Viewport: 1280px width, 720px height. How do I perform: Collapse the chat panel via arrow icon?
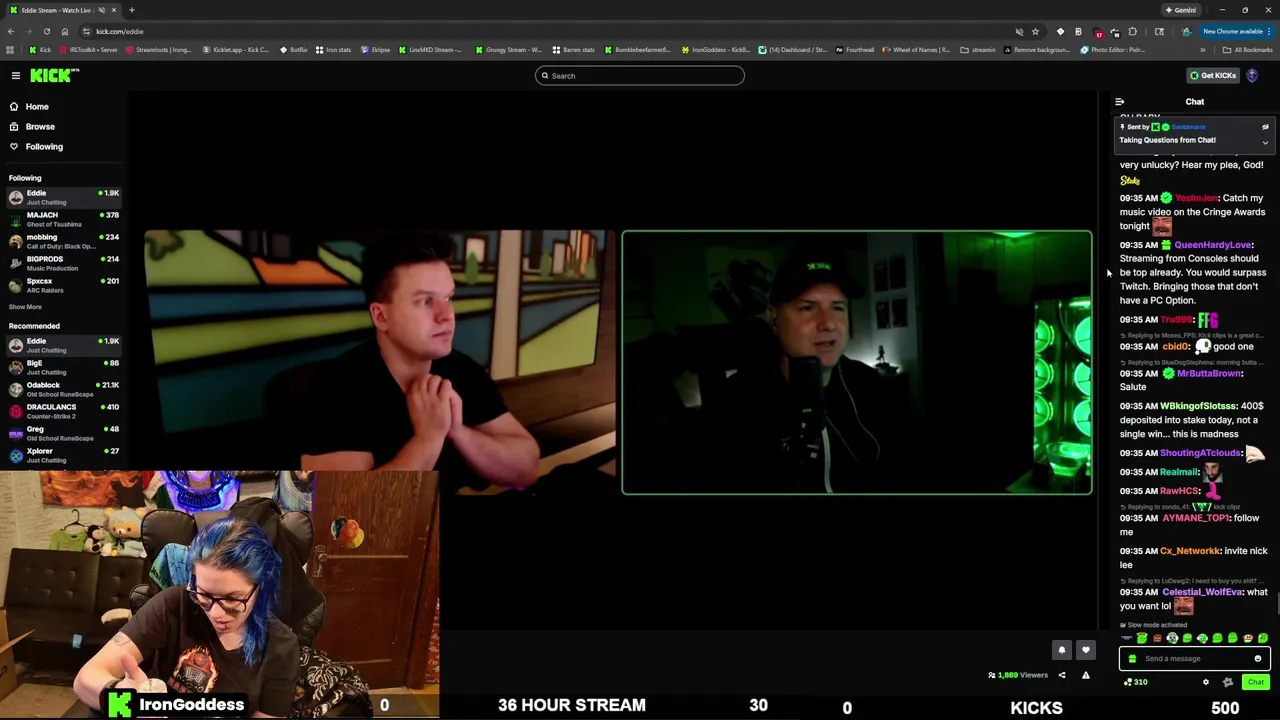1120,102
